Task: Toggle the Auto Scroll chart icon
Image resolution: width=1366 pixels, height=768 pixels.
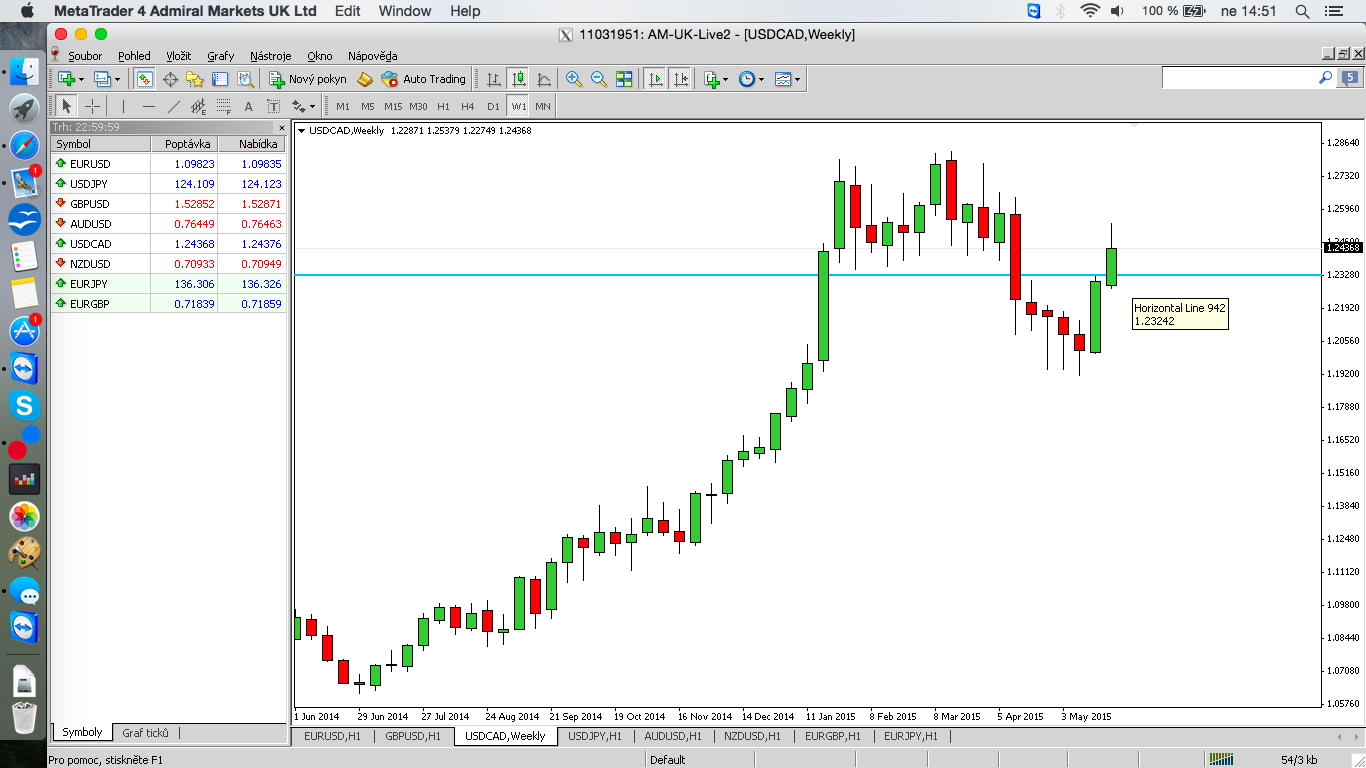Action: (x=655, y=79)
